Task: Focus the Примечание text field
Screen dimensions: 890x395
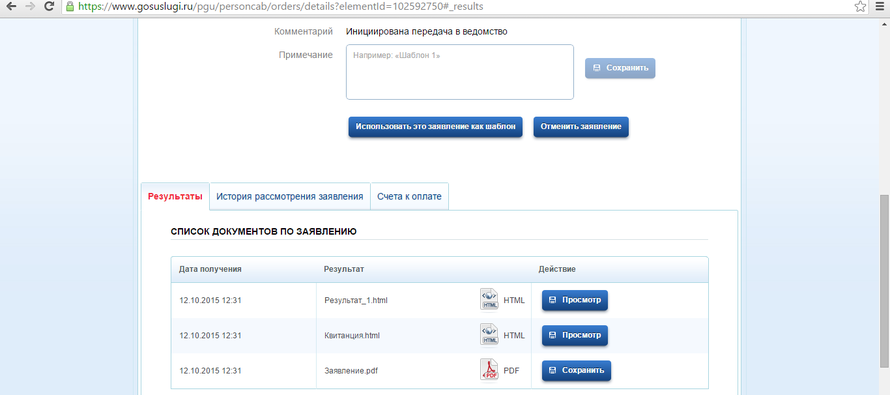Action: click(x=460, y=72)
